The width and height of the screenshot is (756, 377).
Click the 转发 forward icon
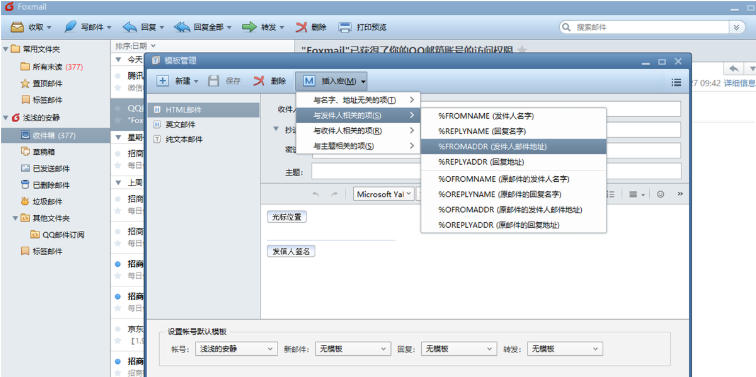tap(249, 27)
